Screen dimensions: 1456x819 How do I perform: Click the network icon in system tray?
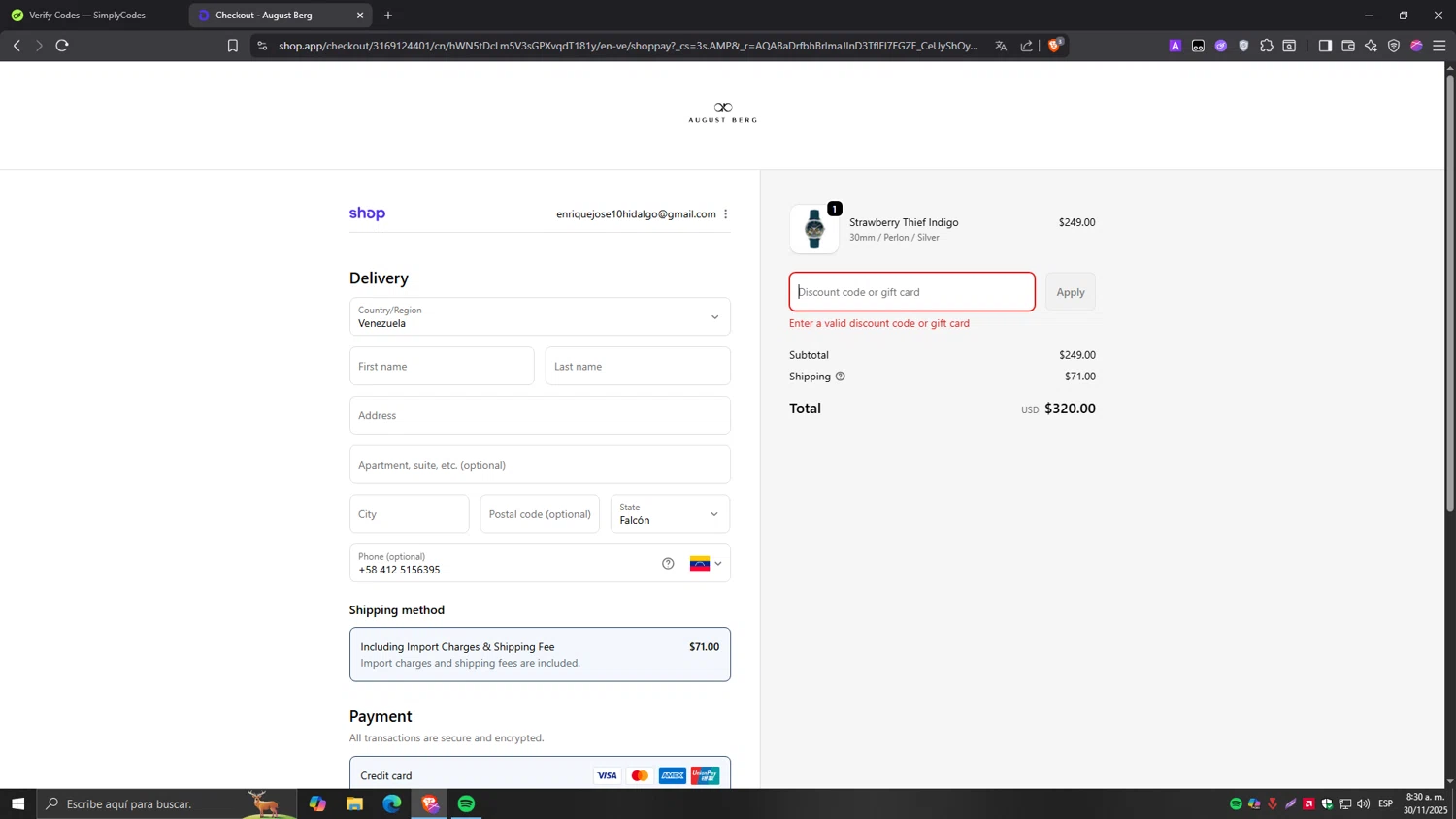1345,803
